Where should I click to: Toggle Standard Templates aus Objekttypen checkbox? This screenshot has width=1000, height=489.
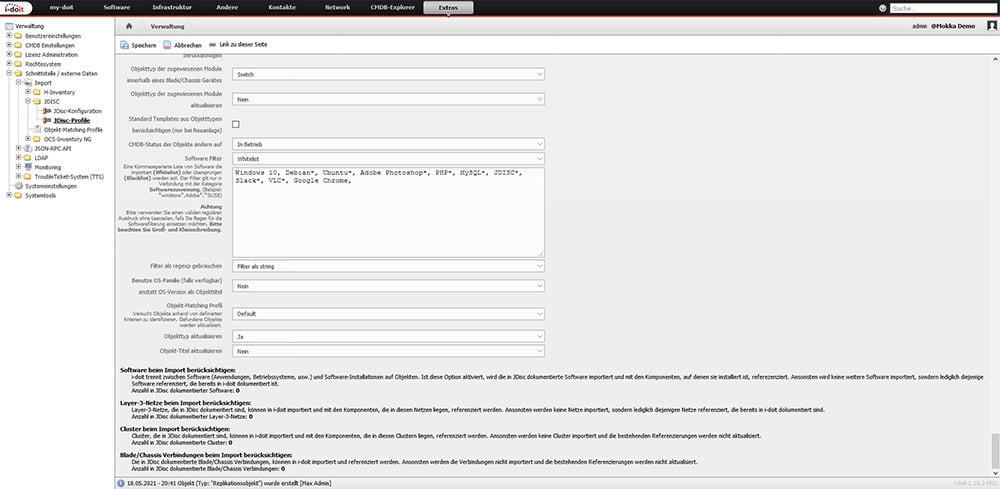point(236,124)
